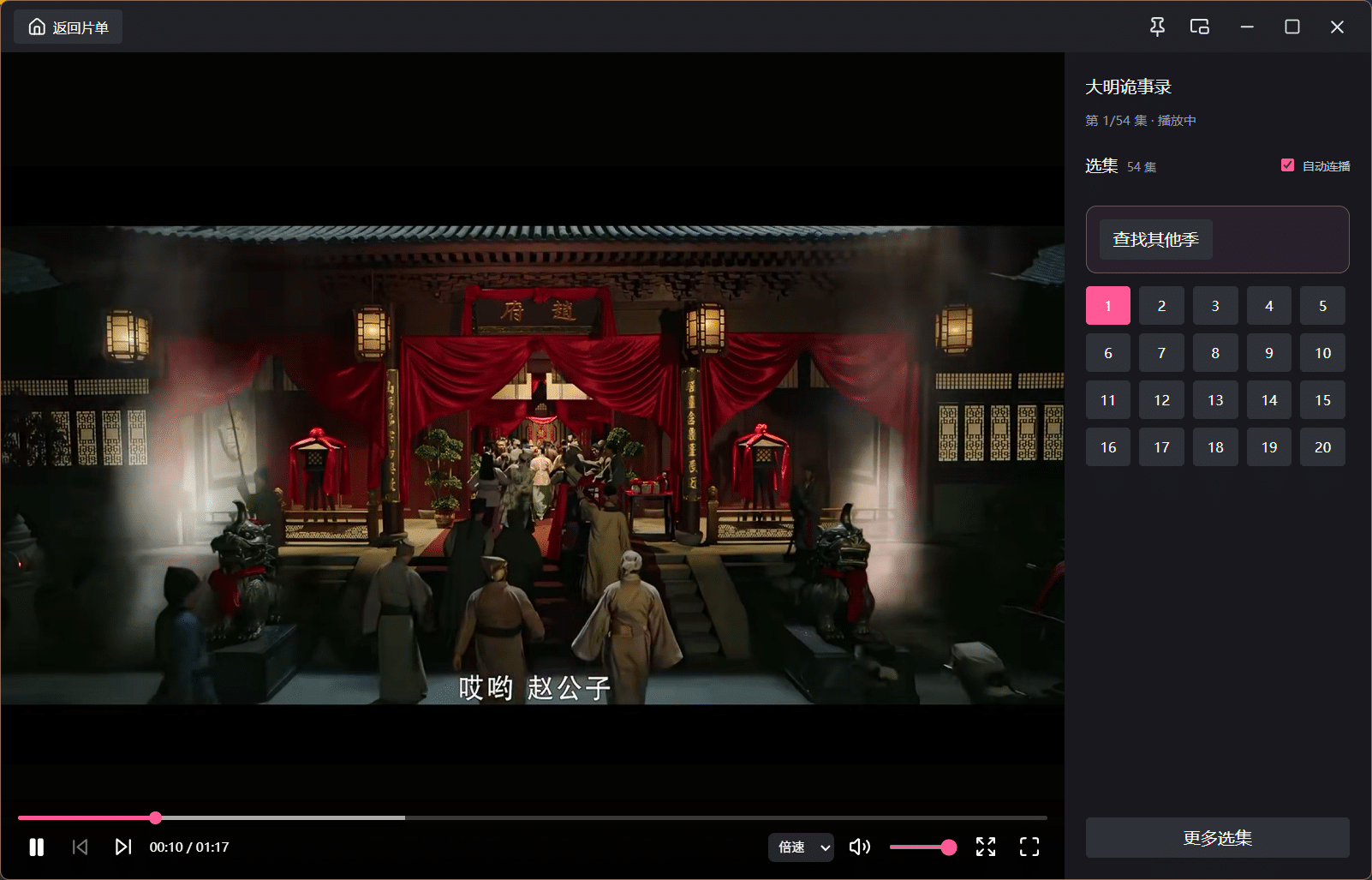Minimize the player window

click(x=1247, y=27)
